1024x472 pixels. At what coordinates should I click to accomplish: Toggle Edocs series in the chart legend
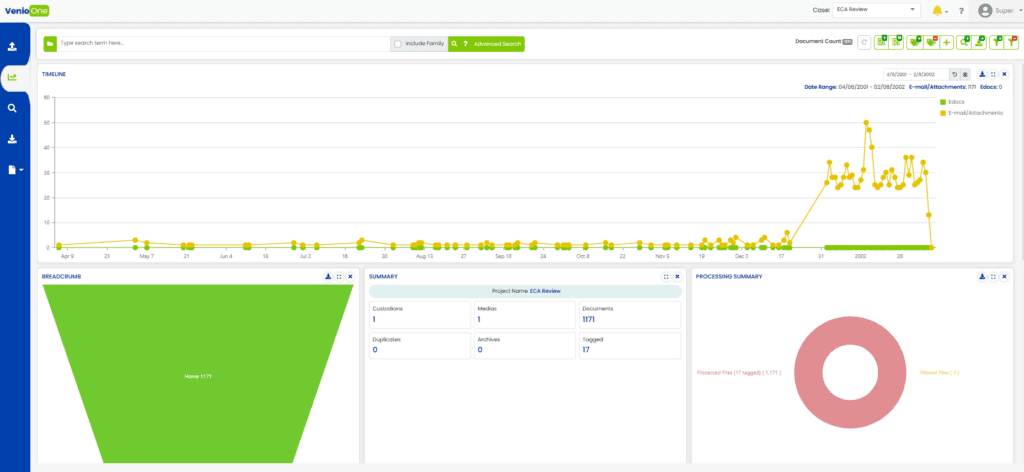click(958, 102)
